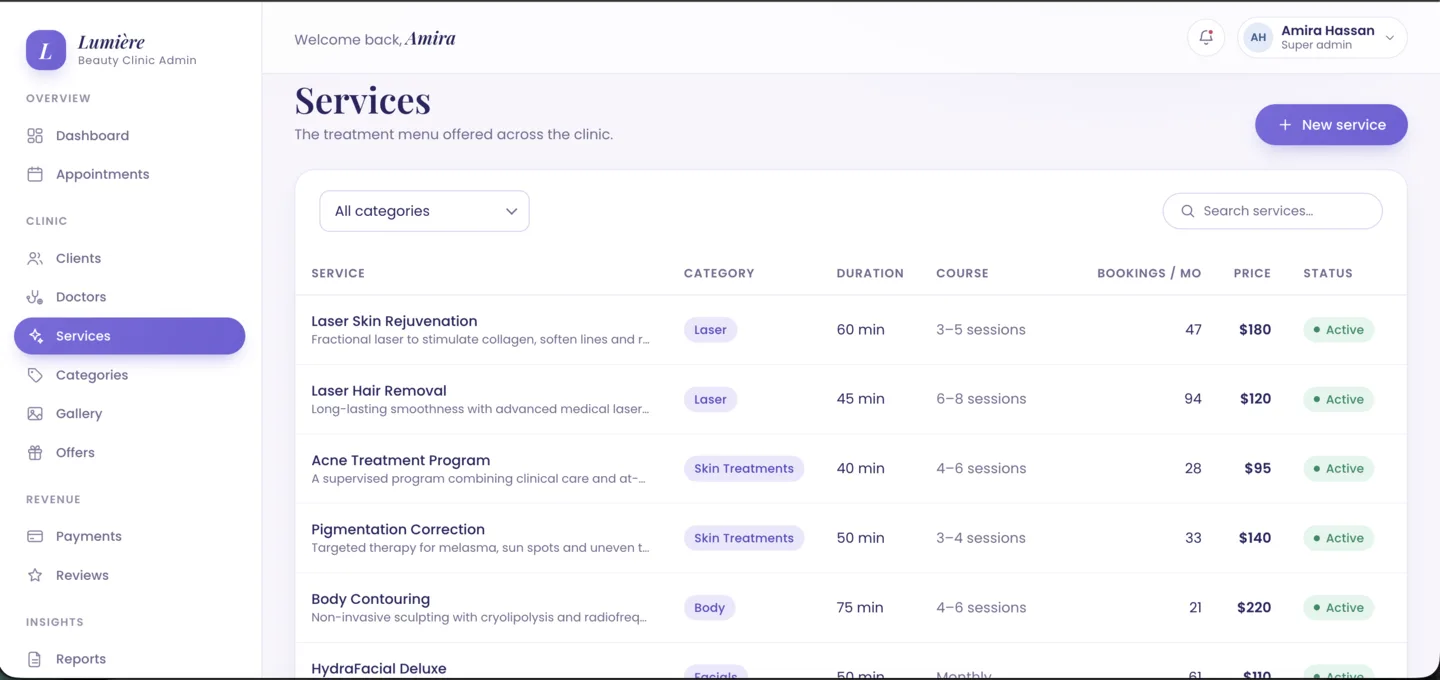Open the Reviews page
Viewport: 1440px width, 680px height.
coord(130,575)
